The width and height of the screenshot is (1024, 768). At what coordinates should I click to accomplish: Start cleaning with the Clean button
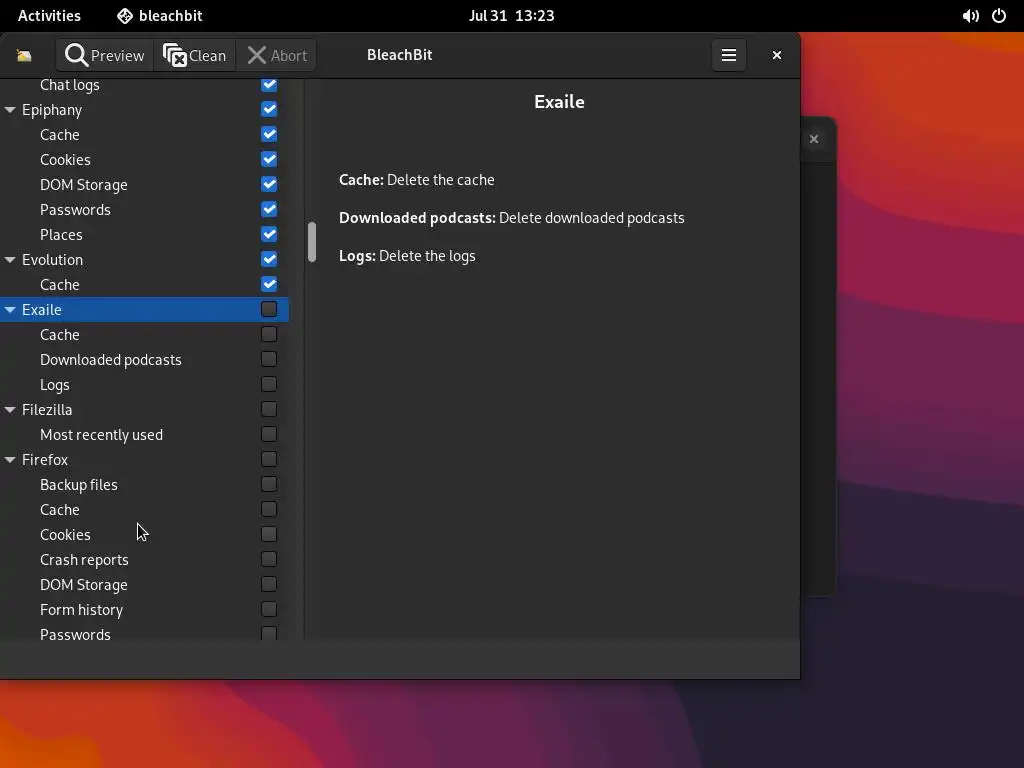point(195,56)
